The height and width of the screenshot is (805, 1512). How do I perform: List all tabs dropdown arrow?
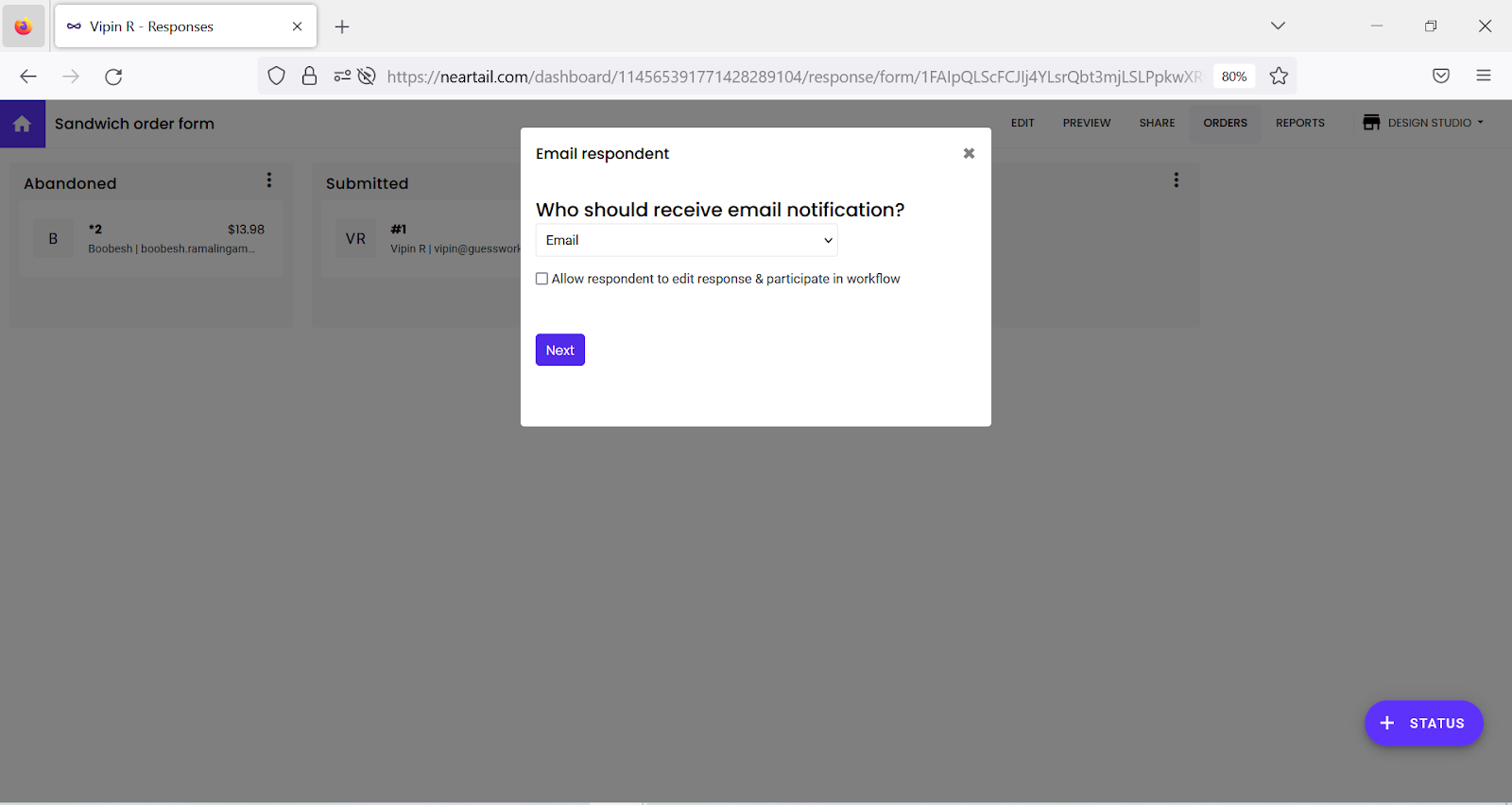click(1278, 26)
